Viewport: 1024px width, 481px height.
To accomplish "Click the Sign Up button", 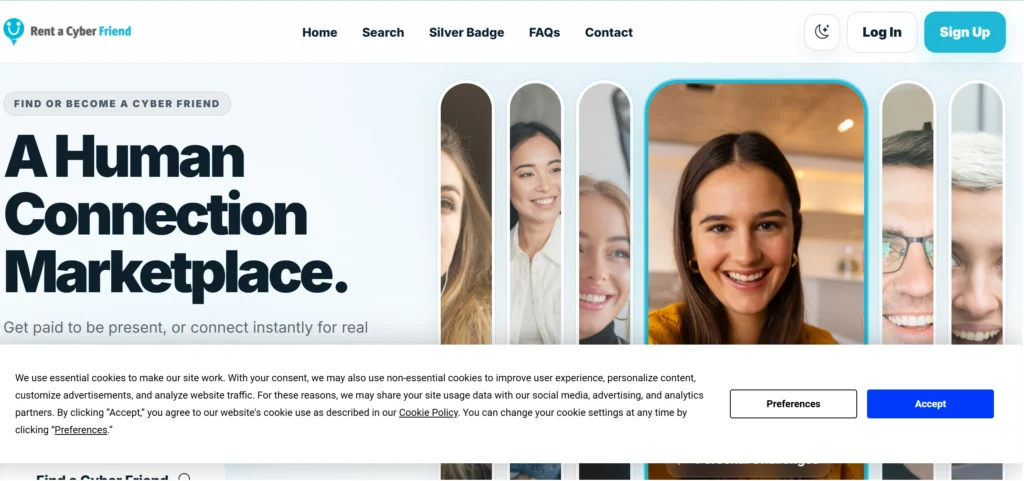I will point(965,32).
